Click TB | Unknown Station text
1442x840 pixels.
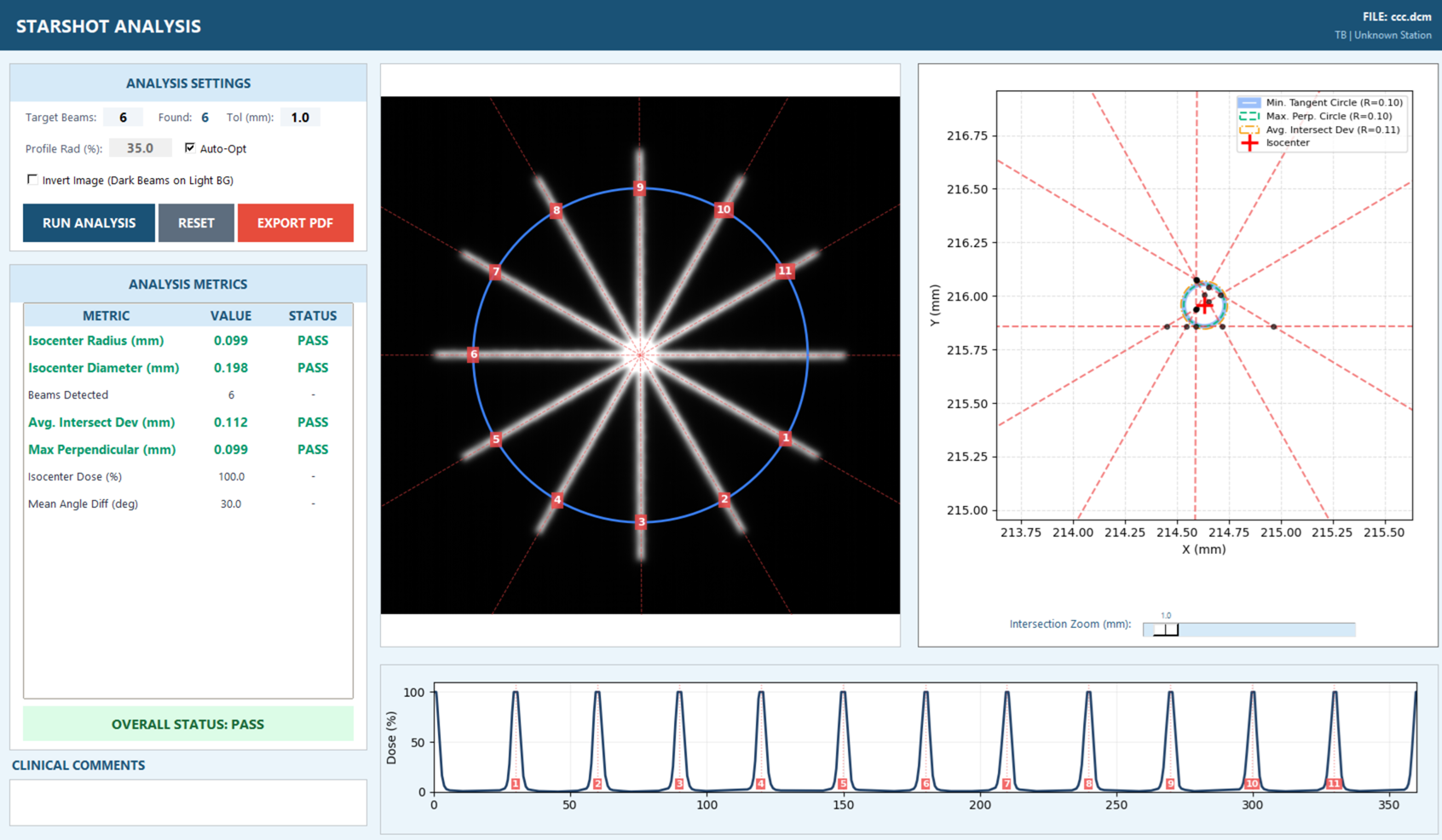coord(1383,35)
